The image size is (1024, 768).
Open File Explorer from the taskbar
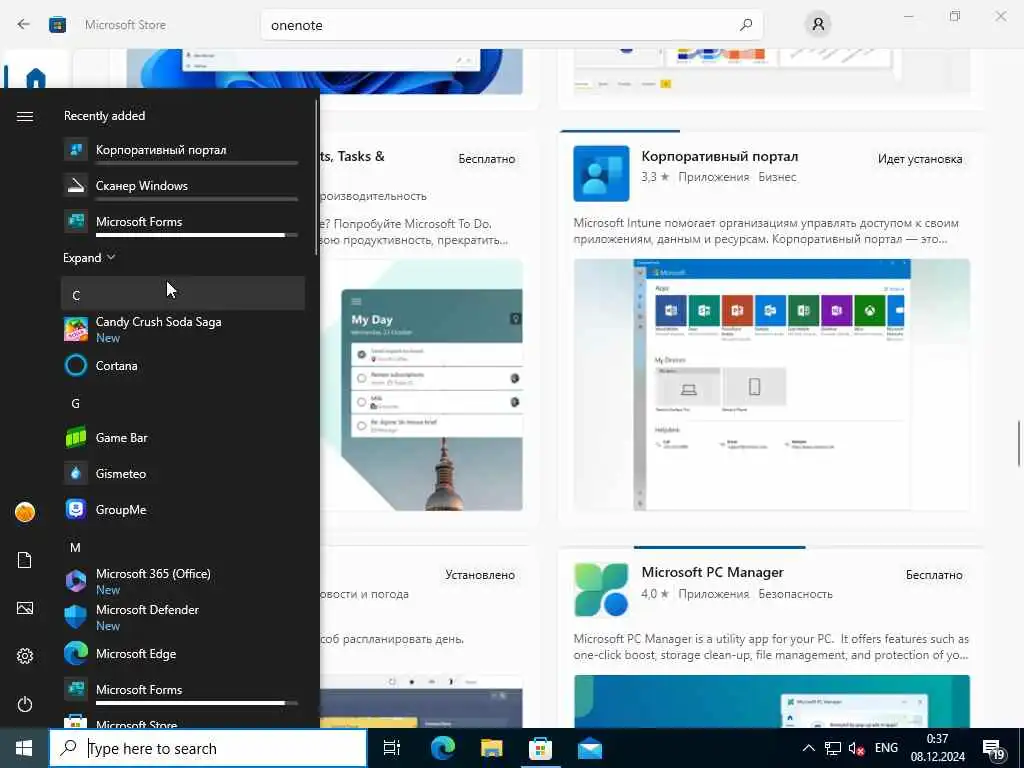tap(491, 748)
